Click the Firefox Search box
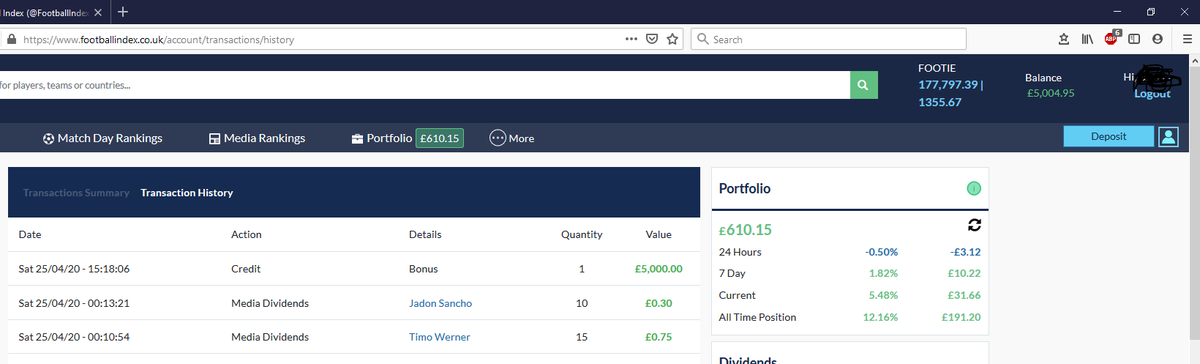 pyautogui.click(x=829, y=39)
